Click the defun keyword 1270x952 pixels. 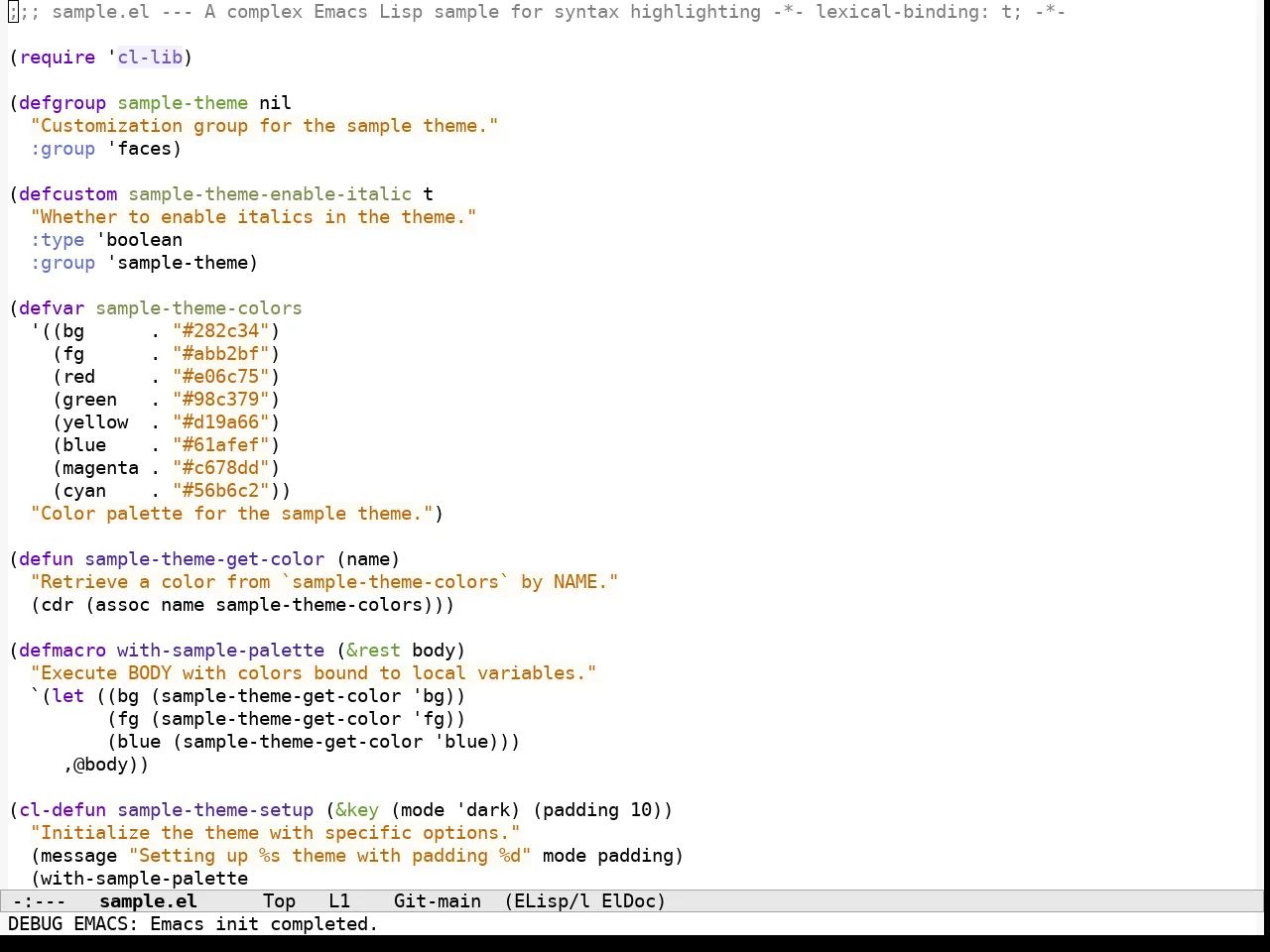pyautogui.click(x=47, y=559)
